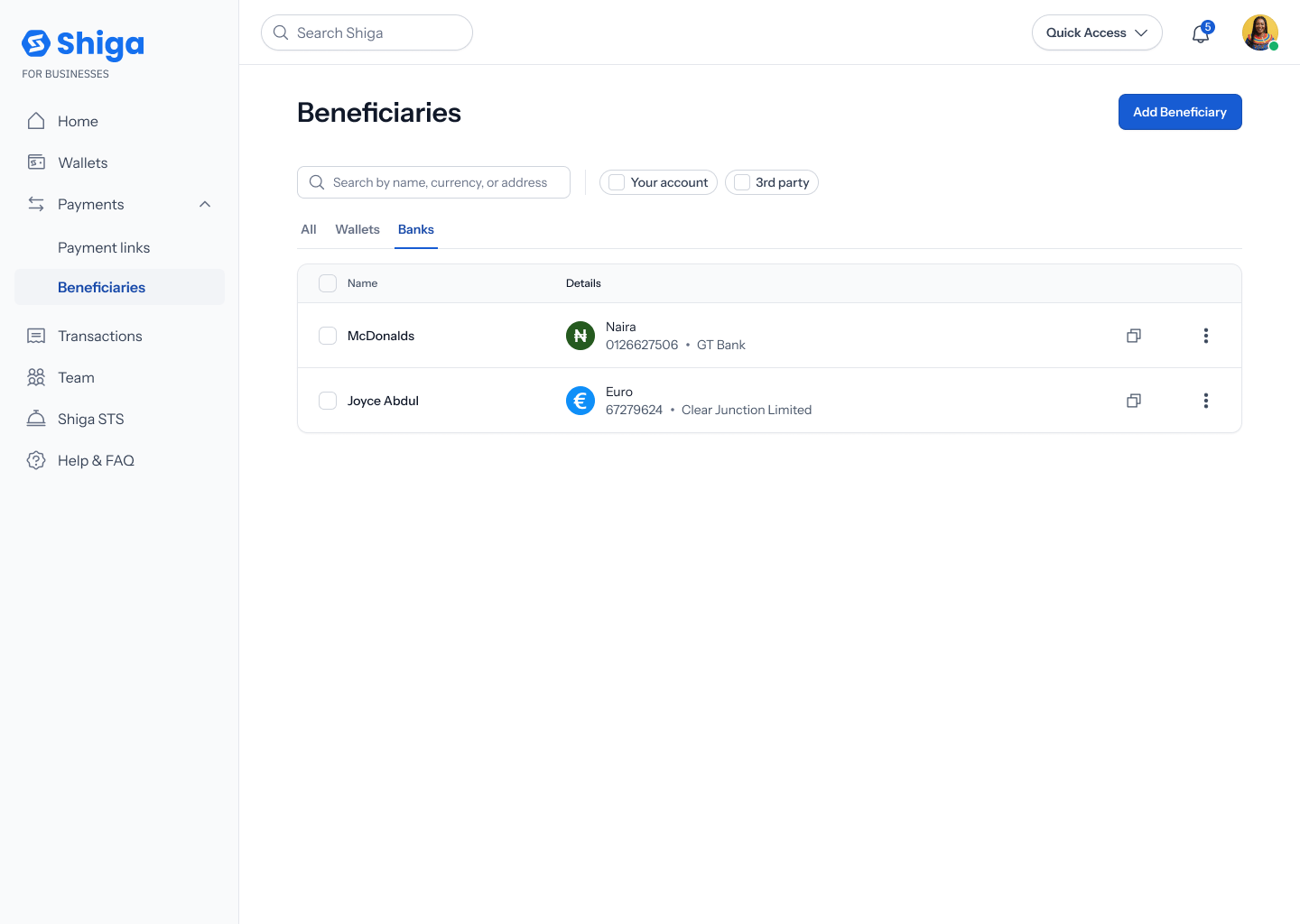Open the Quick Access dropdown
The width and height of the screenshot is (1300, 924).
coord(1097,32)
